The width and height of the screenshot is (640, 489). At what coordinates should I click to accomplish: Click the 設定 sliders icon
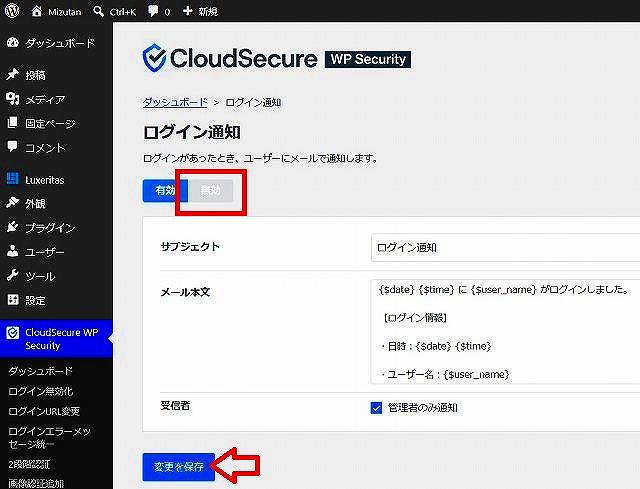(13, 300)
